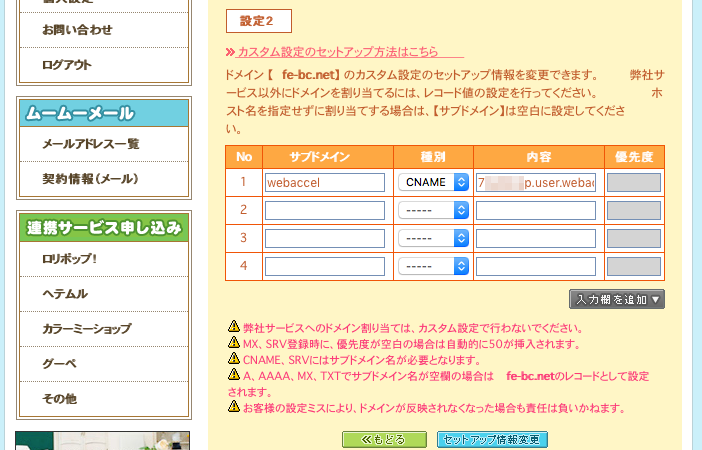Expand the type dropdown in row 3
Image resolution: width=702 pixels, height=450 pixels.
pos(433,238)
